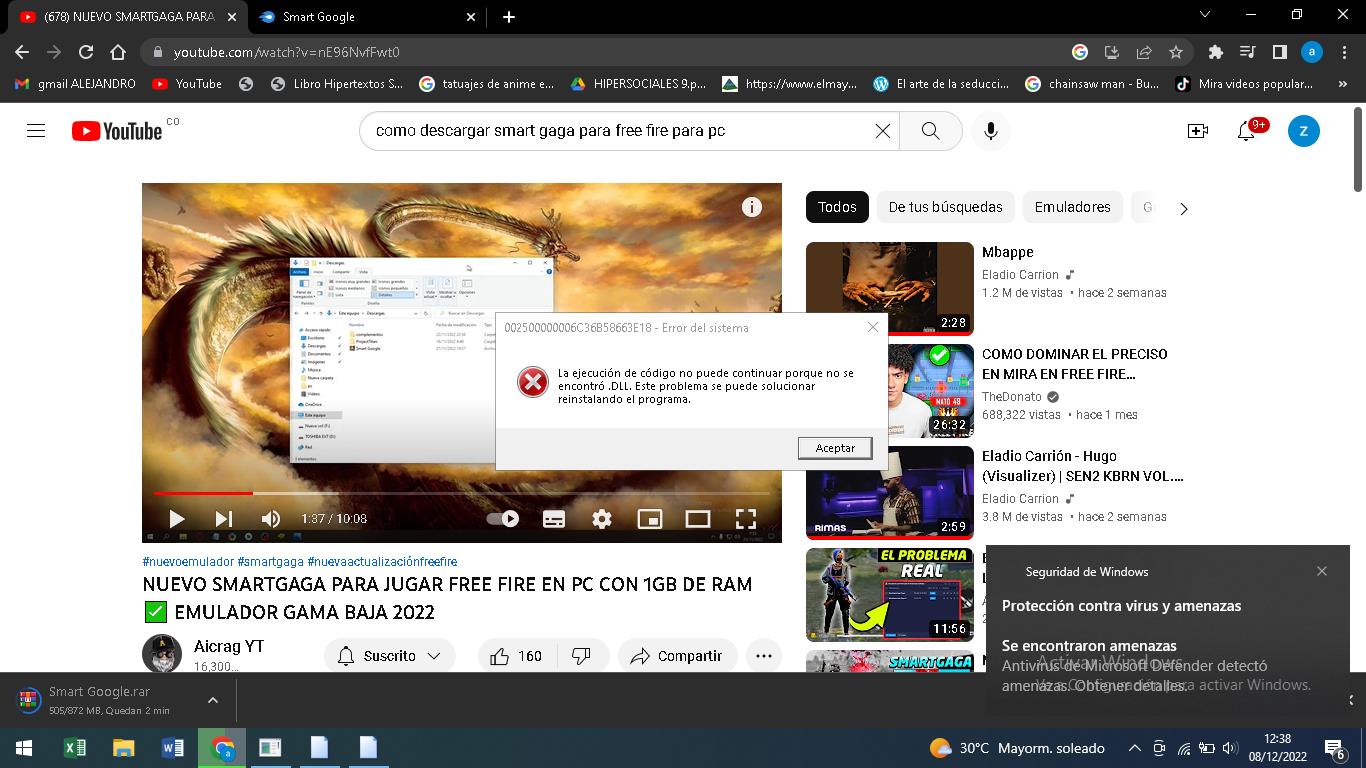1366x768 pixels.
Task: Show more filter chips with arrow
Action: pyautogui.click(x=1184, y=208)
